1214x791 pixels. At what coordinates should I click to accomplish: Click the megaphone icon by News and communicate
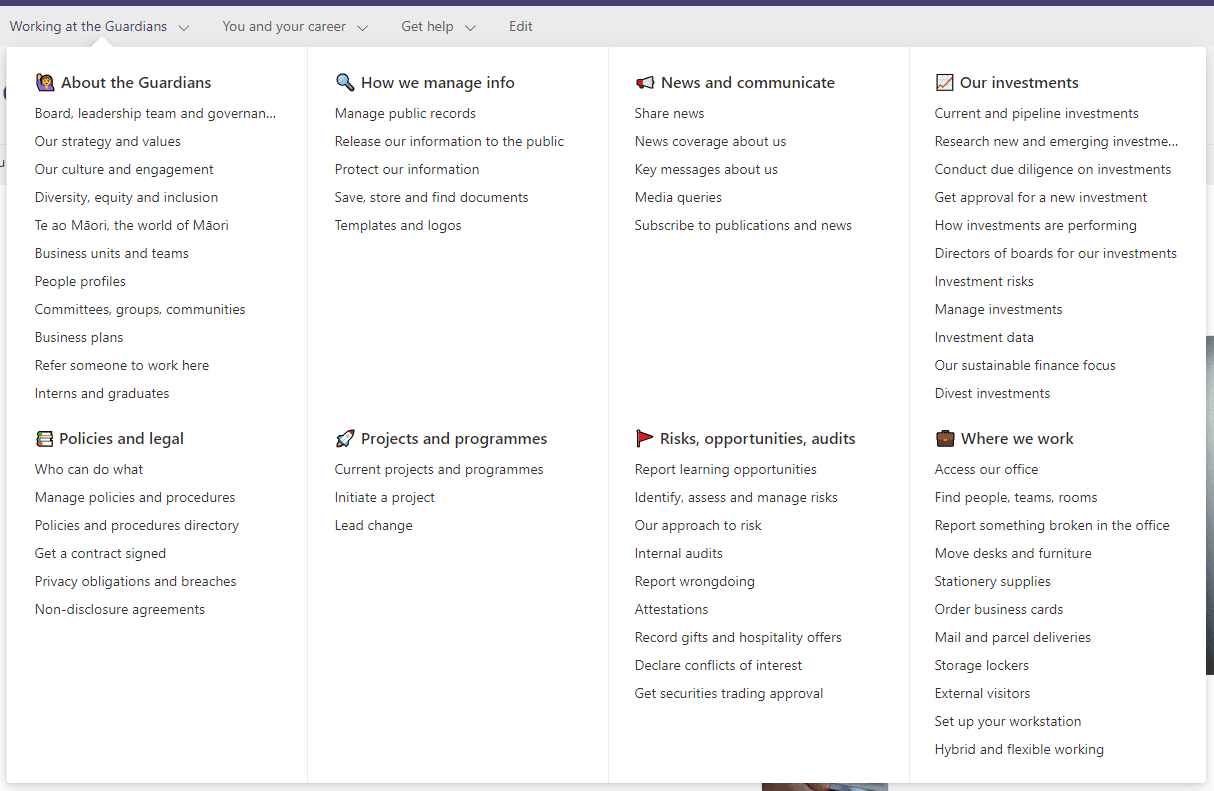point(645,82)
